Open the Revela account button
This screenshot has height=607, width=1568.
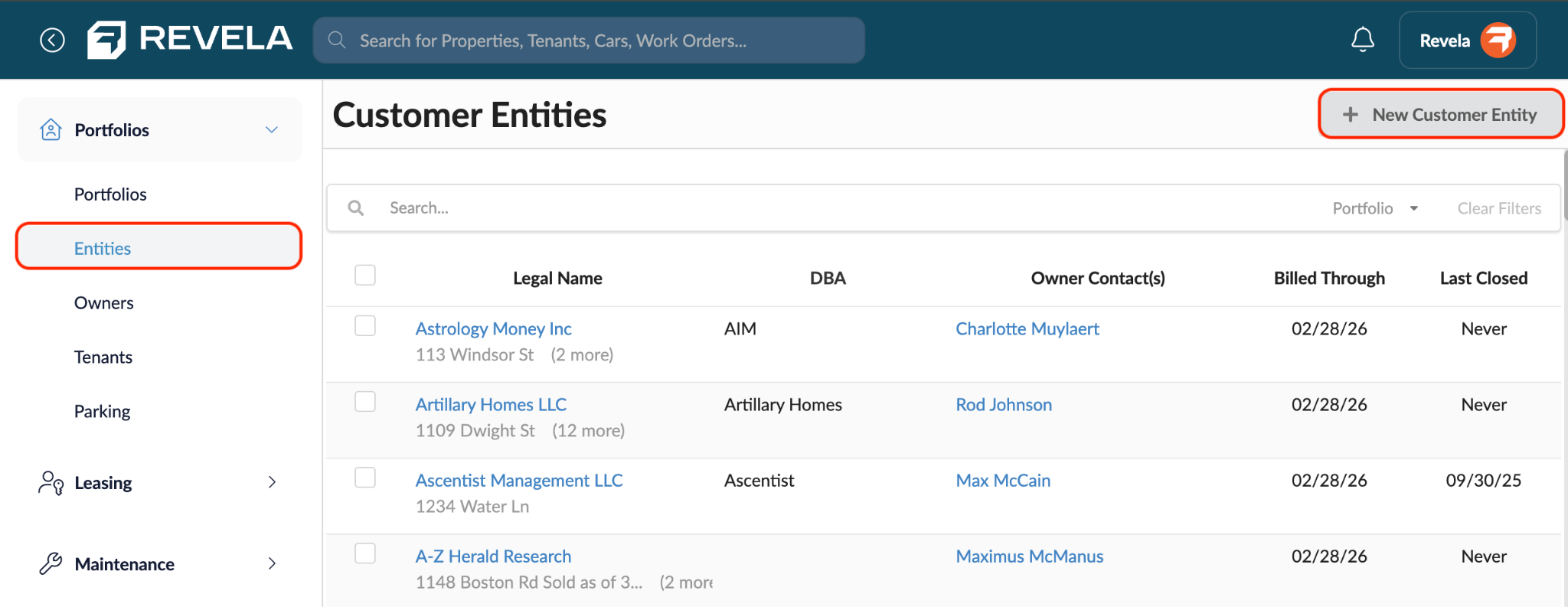(x=1468, y=41)
